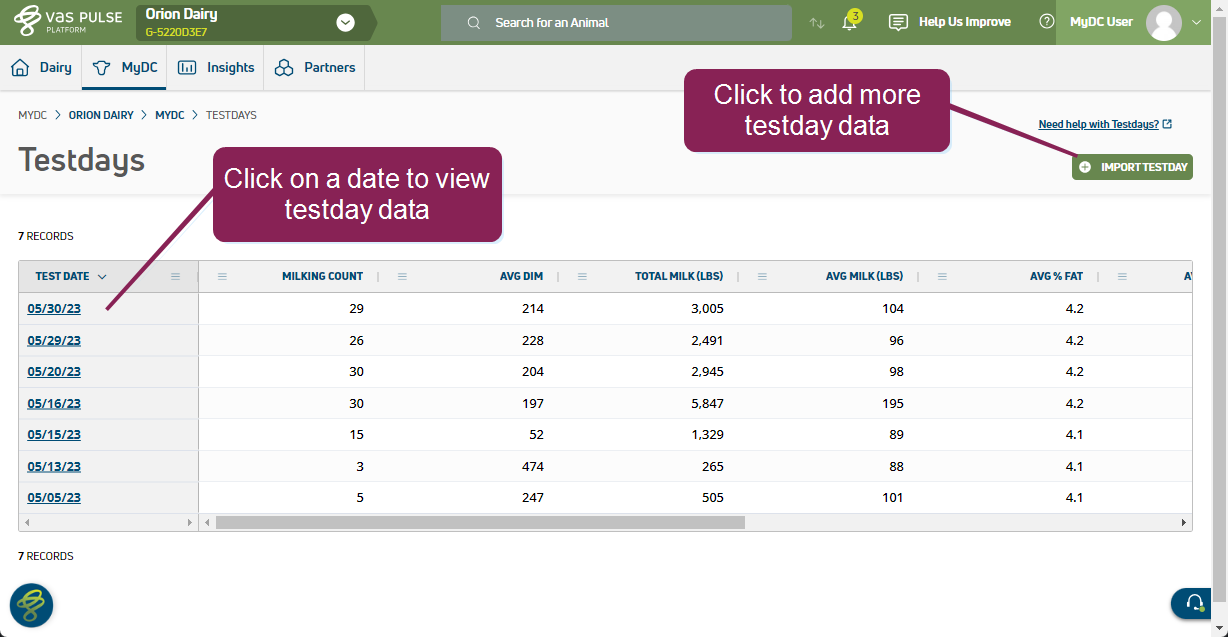The height and width of the screenshot is (637, 1228).
Task: Open the 05/30/23 testday link
Action: tap(54, 309)
